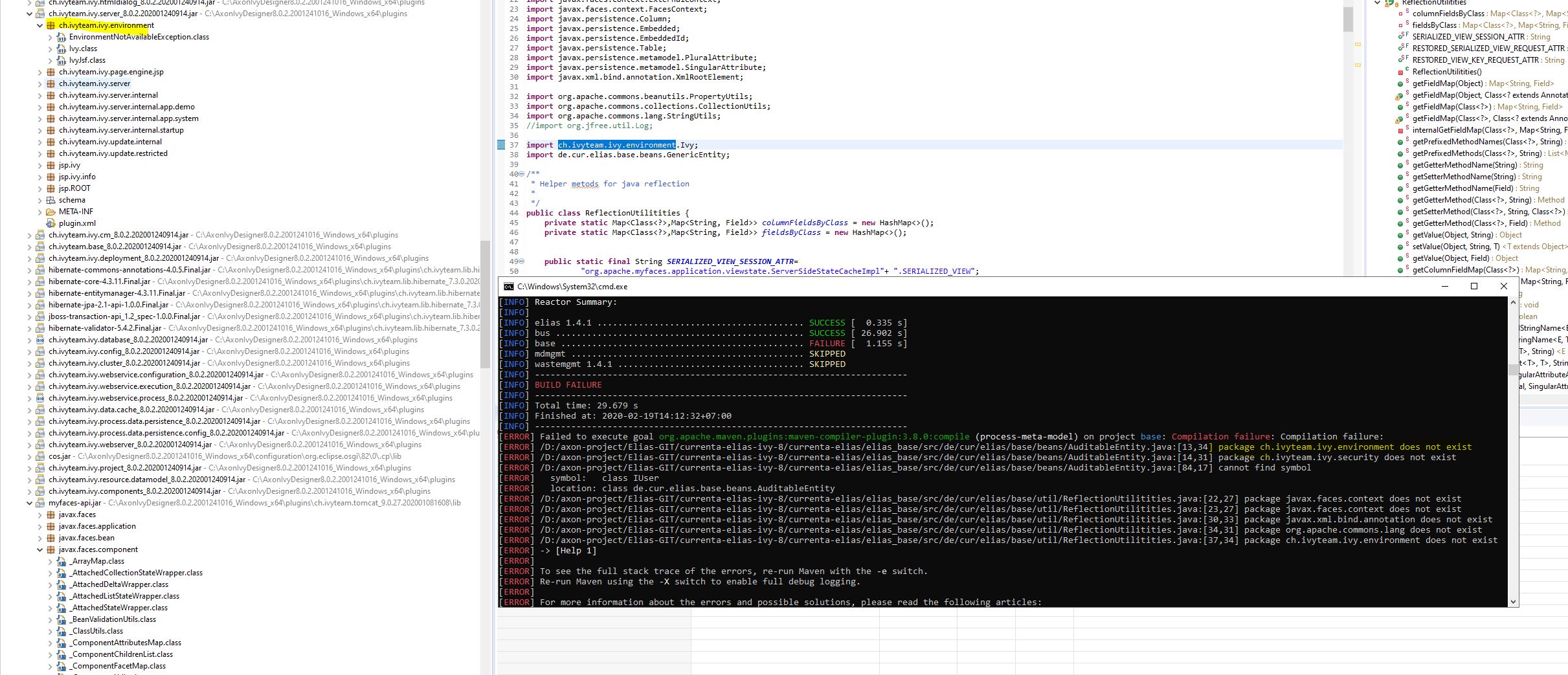Click the _ArrayMap.class file icon
The width and height of the screenshot is (1568, 675).
[x=61, y=561]
